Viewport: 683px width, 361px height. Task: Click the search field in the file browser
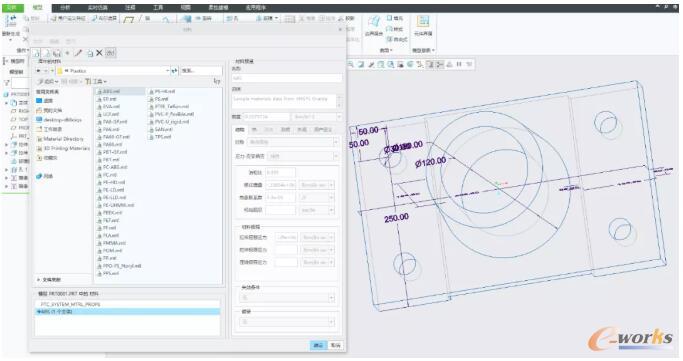[x=201, y=71]
